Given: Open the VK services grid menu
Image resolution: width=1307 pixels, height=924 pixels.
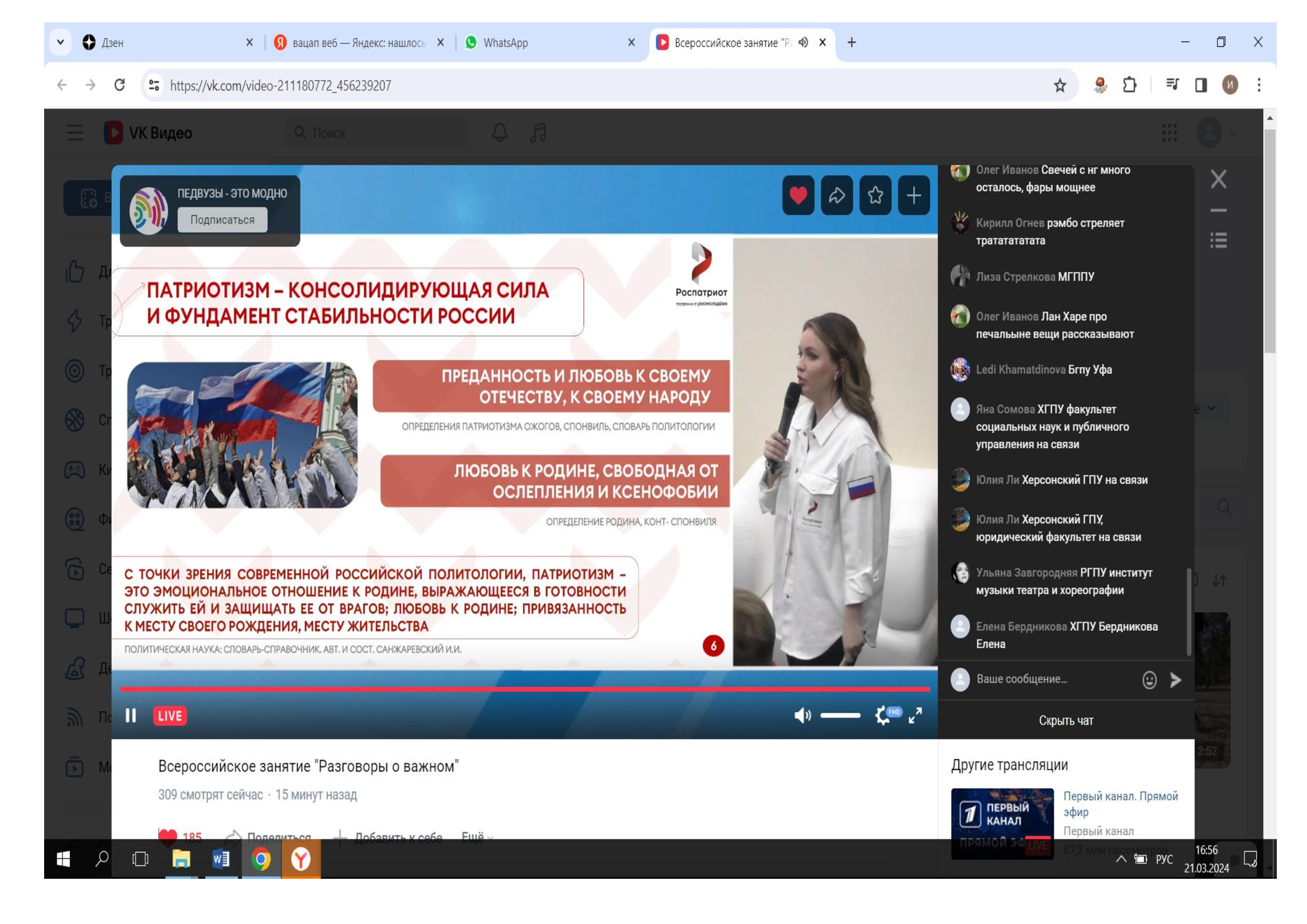Looking at the screenshot, I should tap(1169, 133).
